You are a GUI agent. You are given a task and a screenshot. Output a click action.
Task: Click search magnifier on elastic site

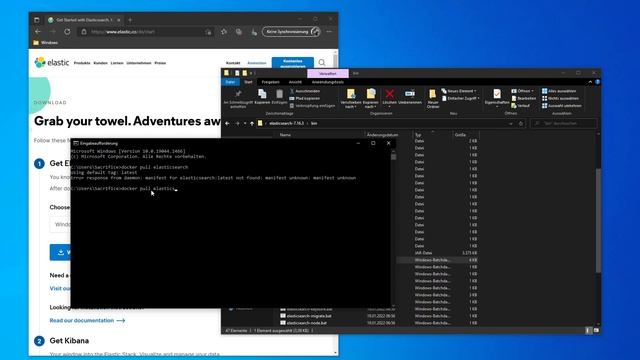[x=322, y=63]
